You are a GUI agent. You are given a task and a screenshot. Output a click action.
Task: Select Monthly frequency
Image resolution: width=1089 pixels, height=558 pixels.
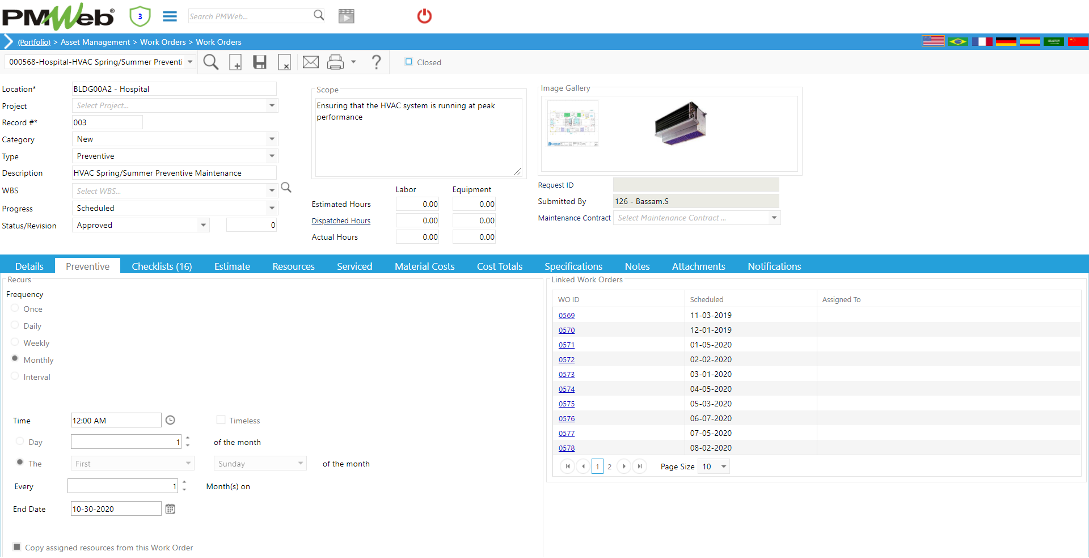(x=15, y=359)
